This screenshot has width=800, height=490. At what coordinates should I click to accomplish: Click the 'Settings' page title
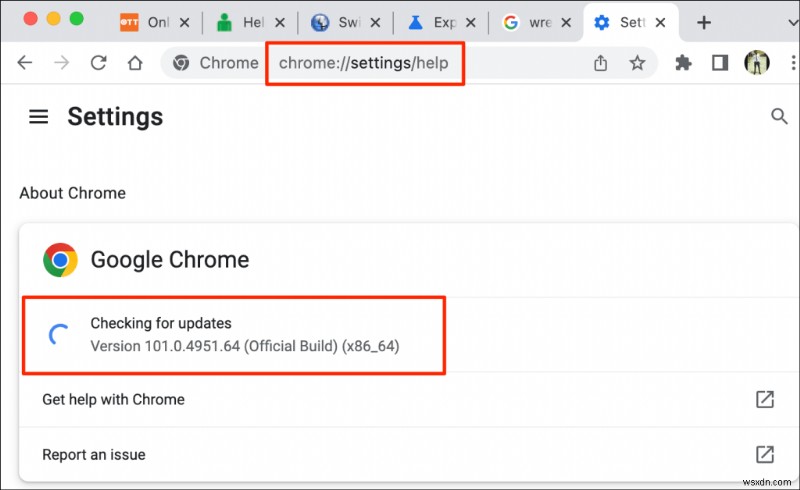tap(115, 117)
